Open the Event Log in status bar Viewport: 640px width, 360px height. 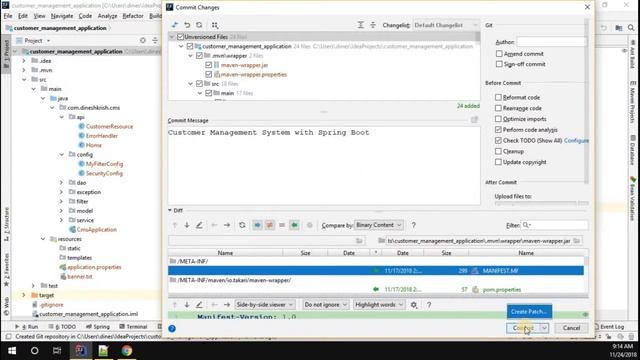[609, 327]
